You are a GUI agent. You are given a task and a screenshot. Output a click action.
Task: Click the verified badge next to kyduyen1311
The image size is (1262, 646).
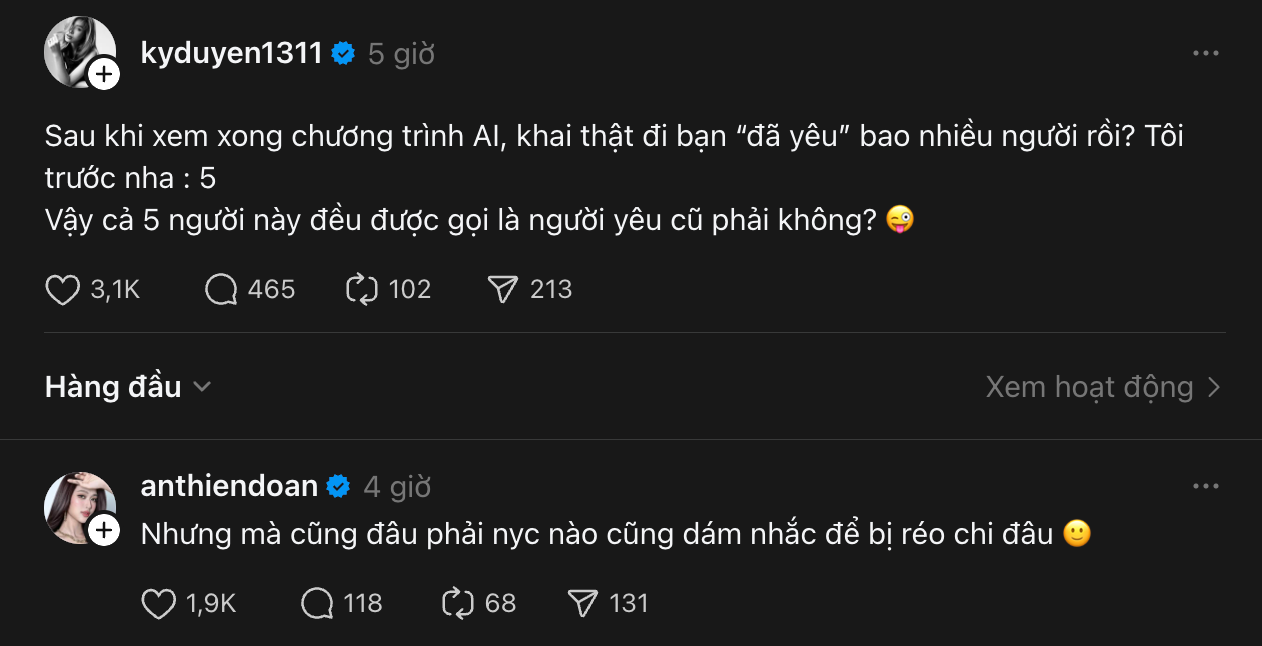tap(343, 54)
